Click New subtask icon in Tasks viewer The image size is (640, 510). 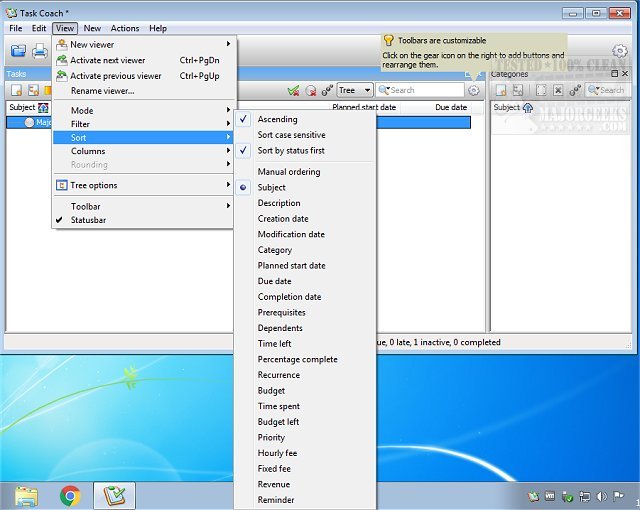[33, 90]
